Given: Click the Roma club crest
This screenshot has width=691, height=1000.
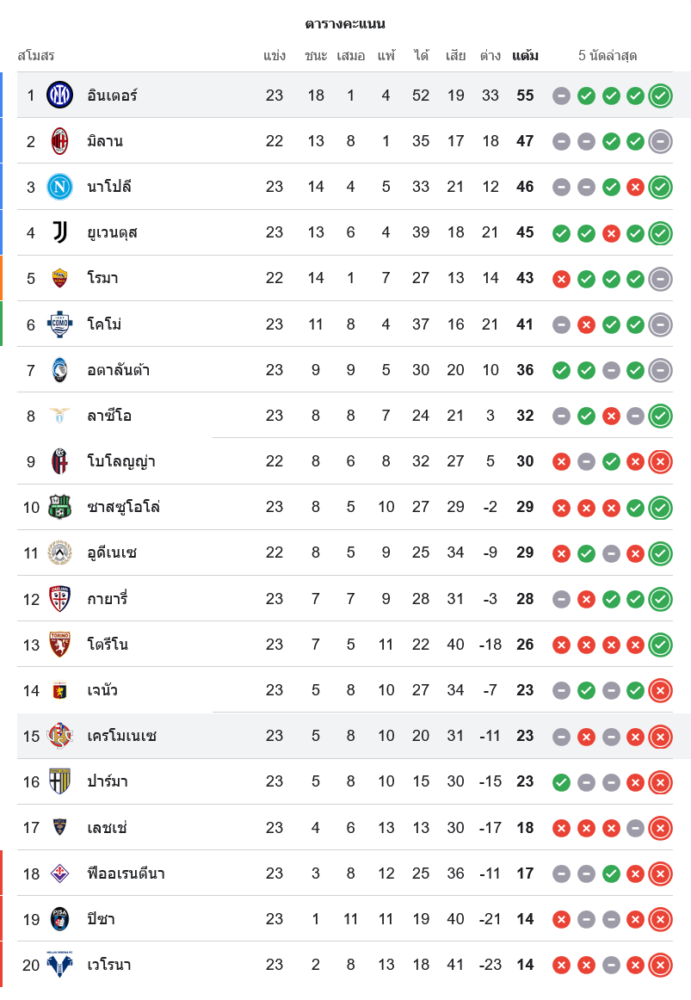Looking at the screenshot, I should click(x=60, y=278).
